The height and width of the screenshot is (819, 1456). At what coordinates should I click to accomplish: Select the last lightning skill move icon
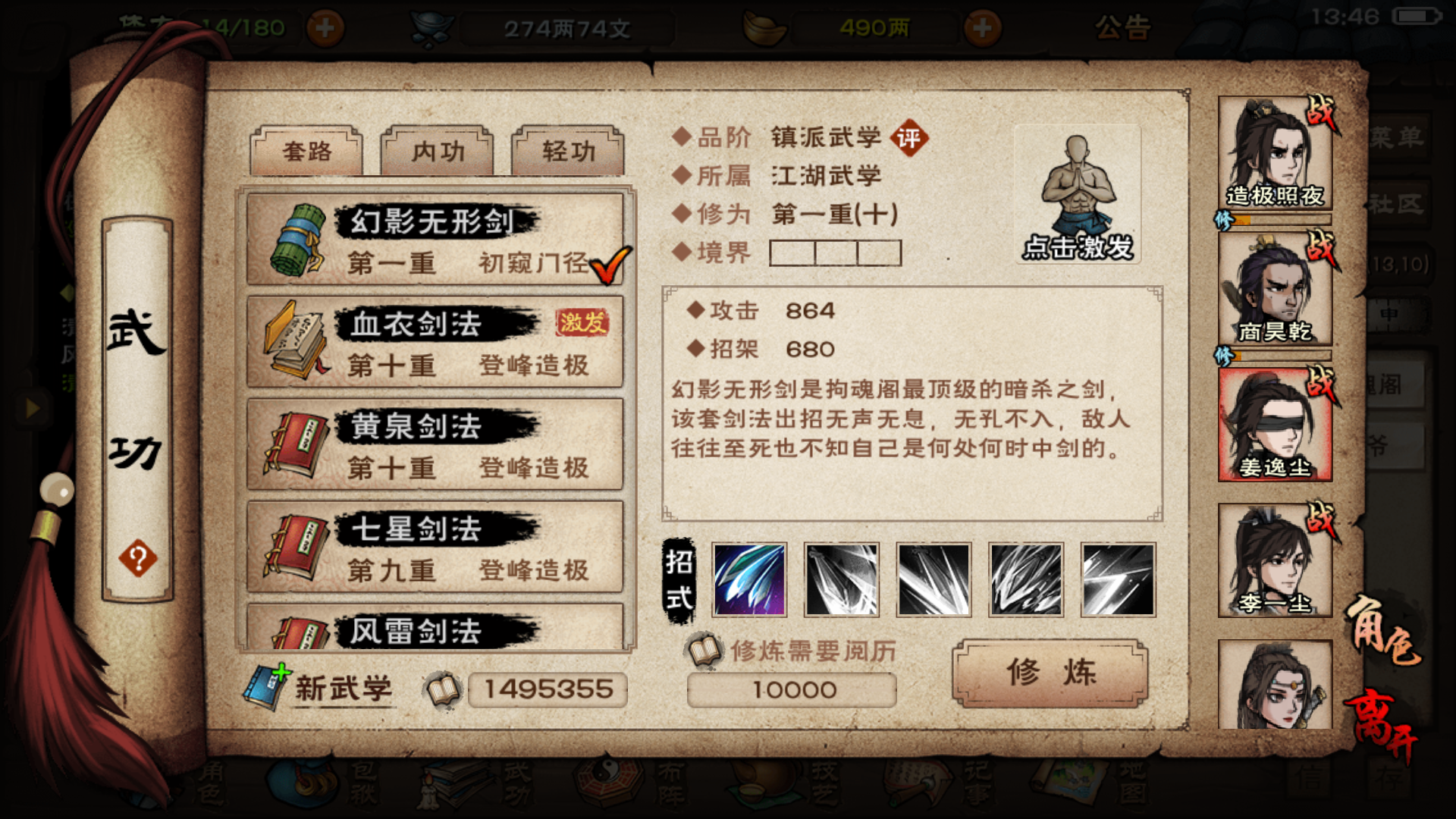pos(1118,579)
